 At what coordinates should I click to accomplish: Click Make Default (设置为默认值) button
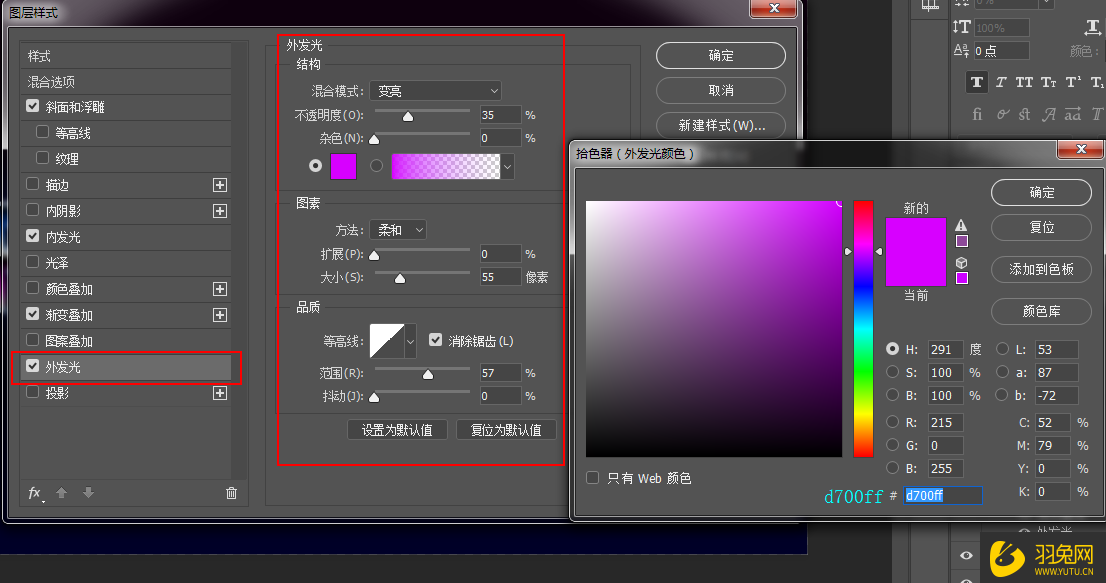(397, 430)
